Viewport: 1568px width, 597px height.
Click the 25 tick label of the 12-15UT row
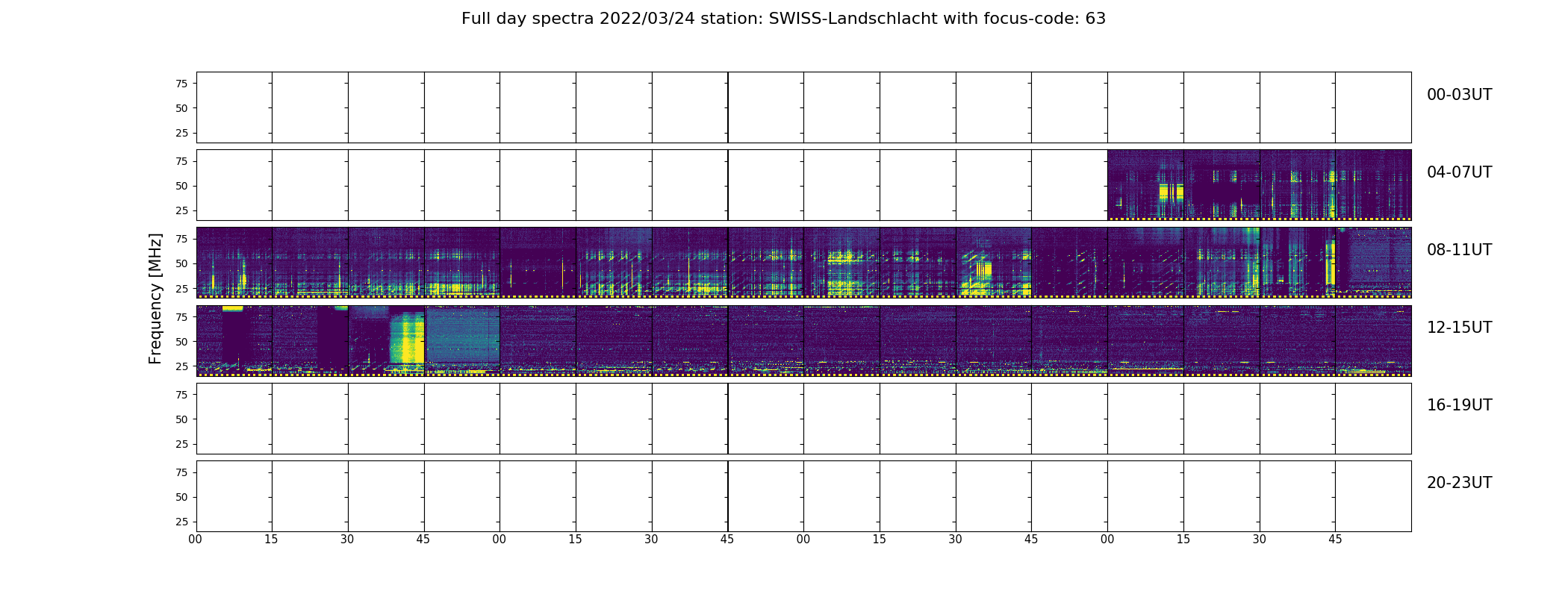click(181, 366)
